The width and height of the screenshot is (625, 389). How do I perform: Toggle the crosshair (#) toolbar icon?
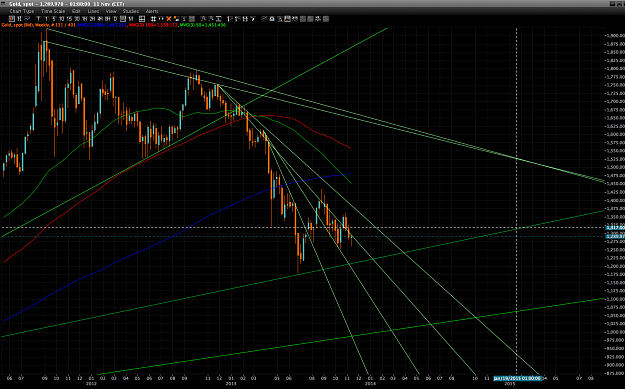pos(153,19)
